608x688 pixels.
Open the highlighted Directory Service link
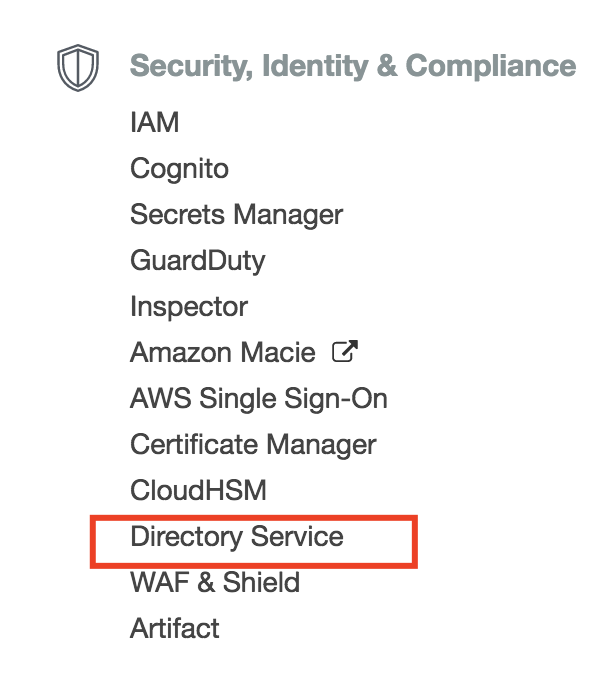tap(236, 537)
